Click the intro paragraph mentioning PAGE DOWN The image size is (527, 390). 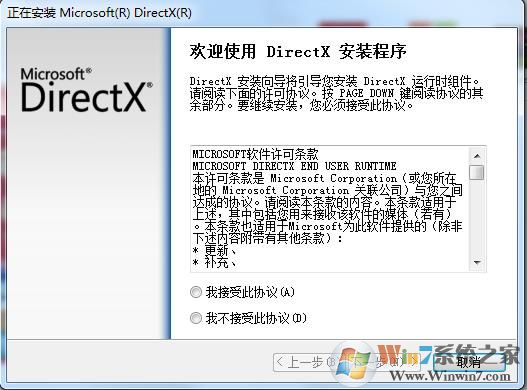[x=336, y=93]
